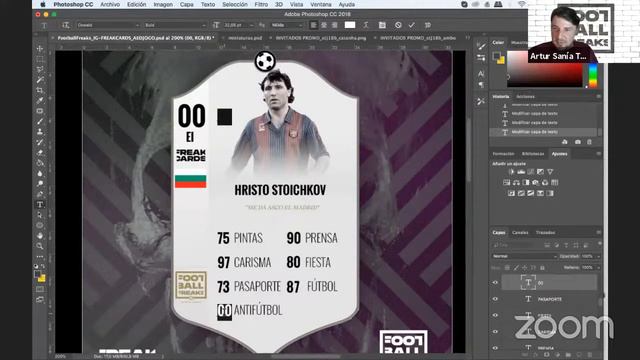
Task: Switch to the Bibliotecas tab
Action: click(533, 154)
